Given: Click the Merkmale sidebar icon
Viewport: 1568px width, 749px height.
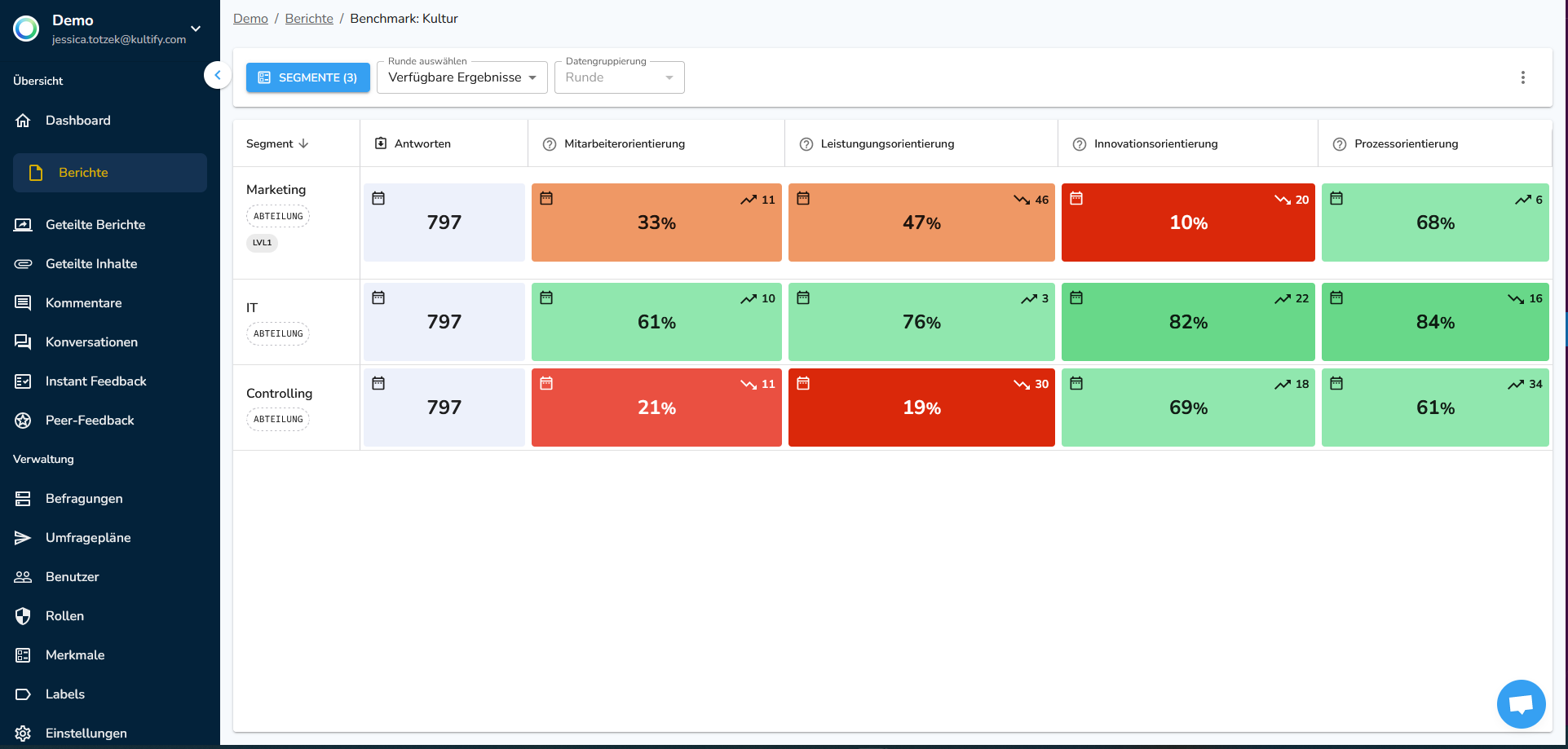Looking at the screenshot, I should pos(23,655).
